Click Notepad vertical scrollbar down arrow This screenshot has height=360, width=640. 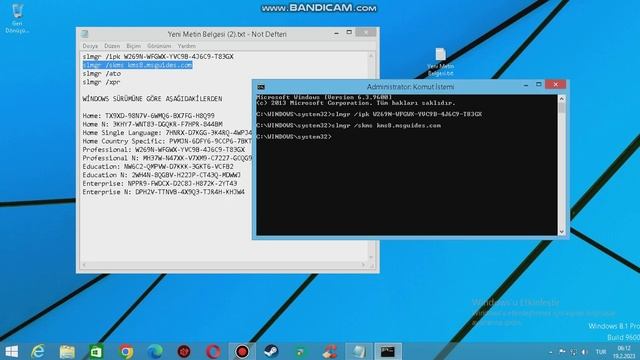coord(371,257)
